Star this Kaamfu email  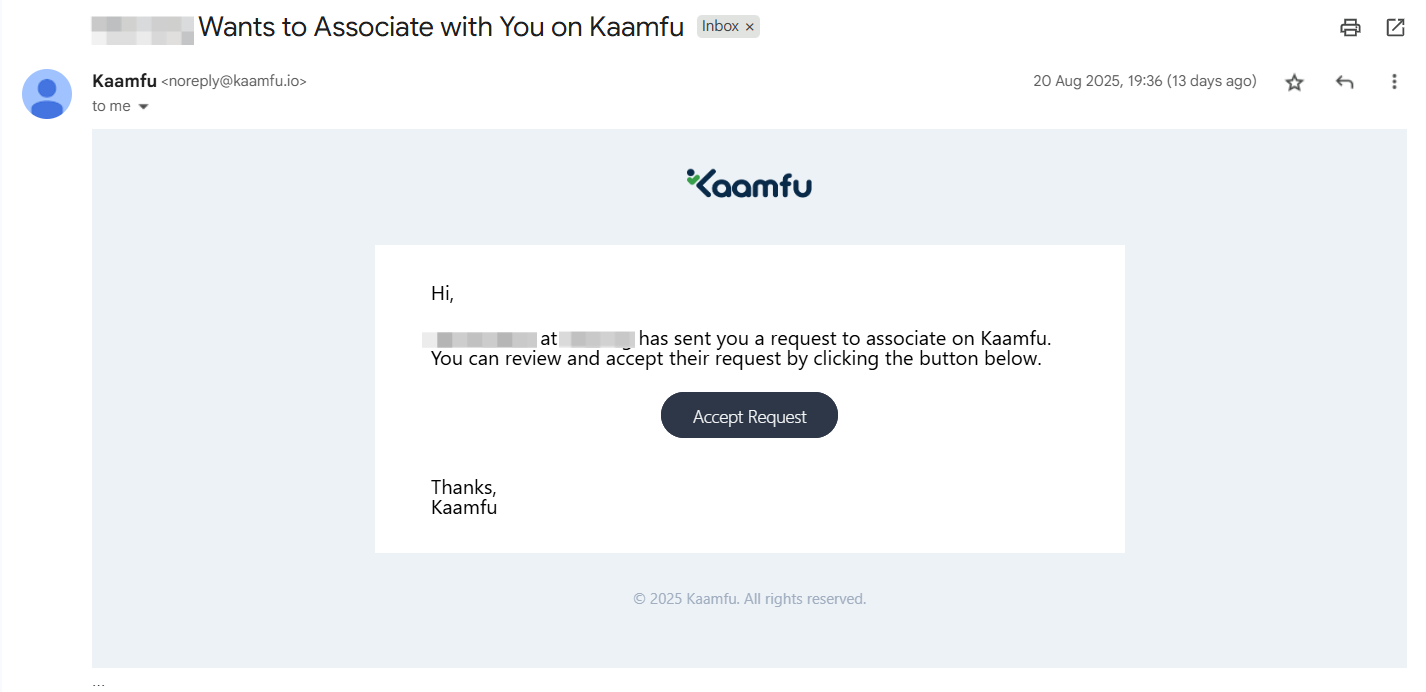[x=1294, y=82]
